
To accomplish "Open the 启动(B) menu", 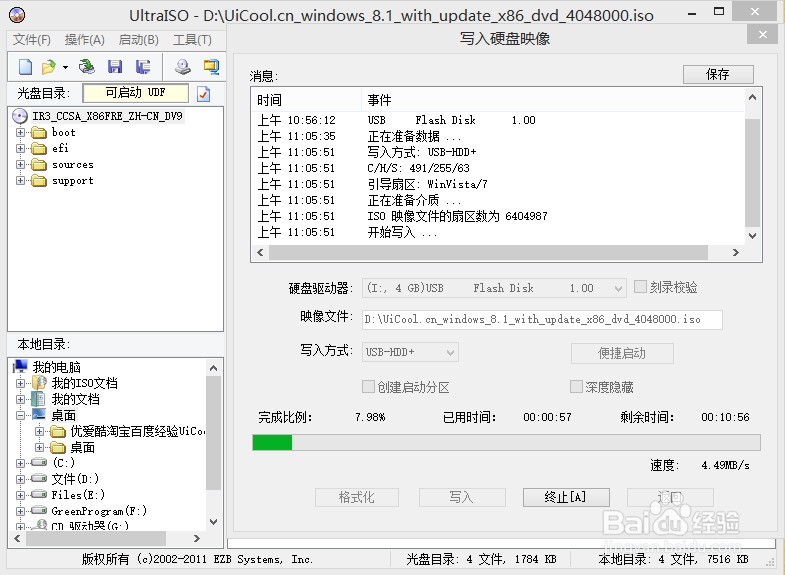I will pyautogui.click(x=139, y=40).
